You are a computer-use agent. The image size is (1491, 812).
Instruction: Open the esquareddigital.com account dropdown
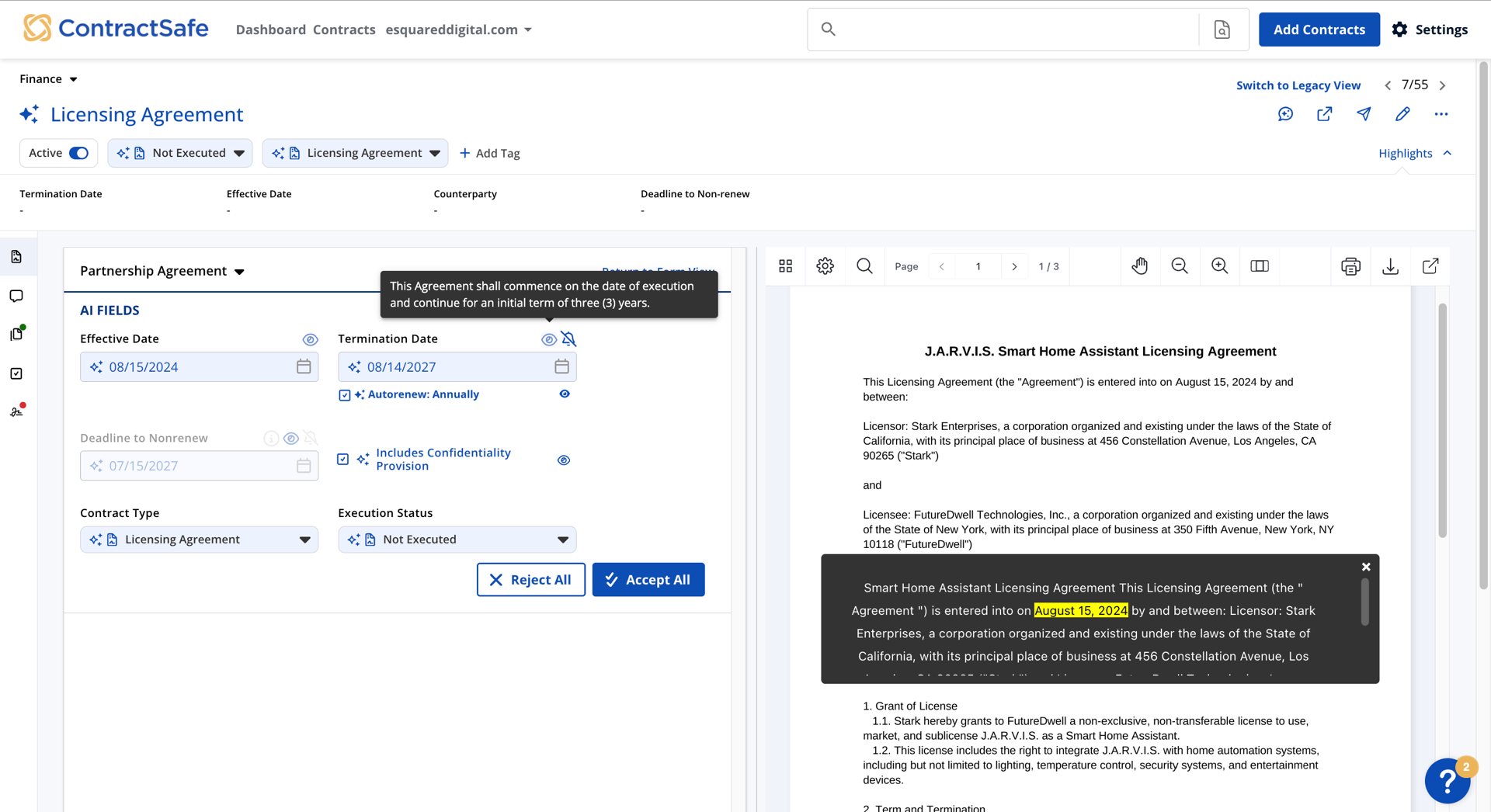pyautogui.click(x=459, y=29)
